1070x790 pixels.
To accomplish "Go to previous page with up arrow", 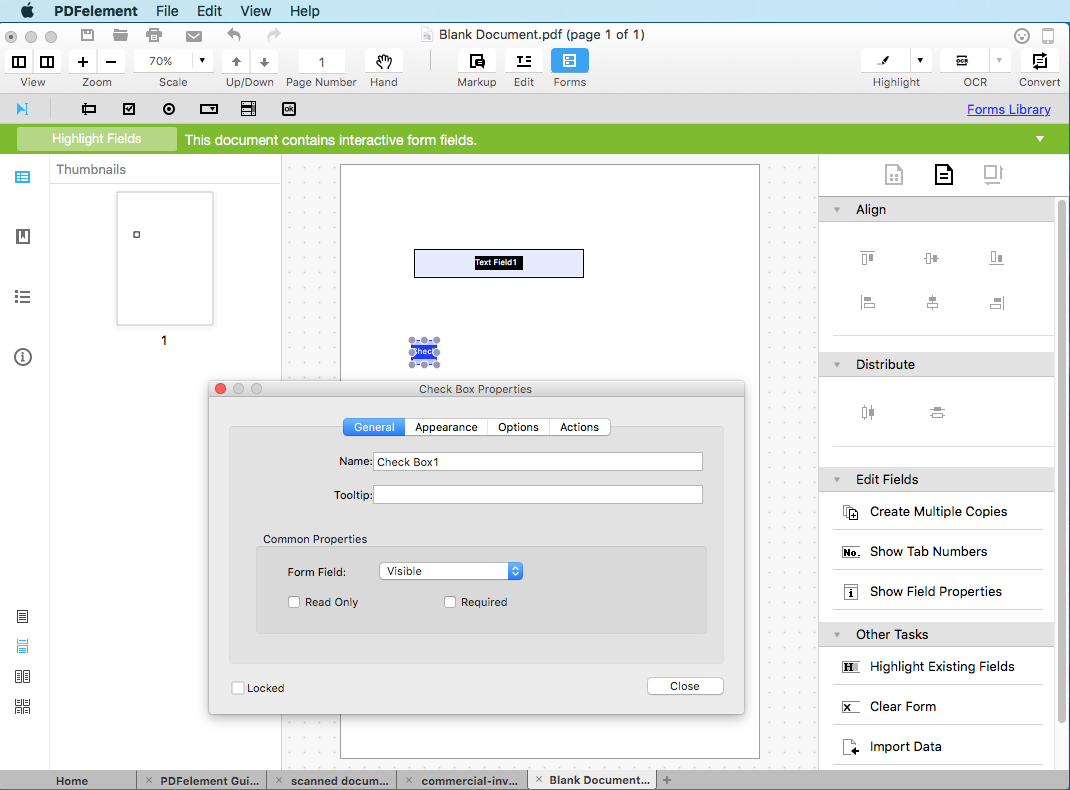I will 236,62.
